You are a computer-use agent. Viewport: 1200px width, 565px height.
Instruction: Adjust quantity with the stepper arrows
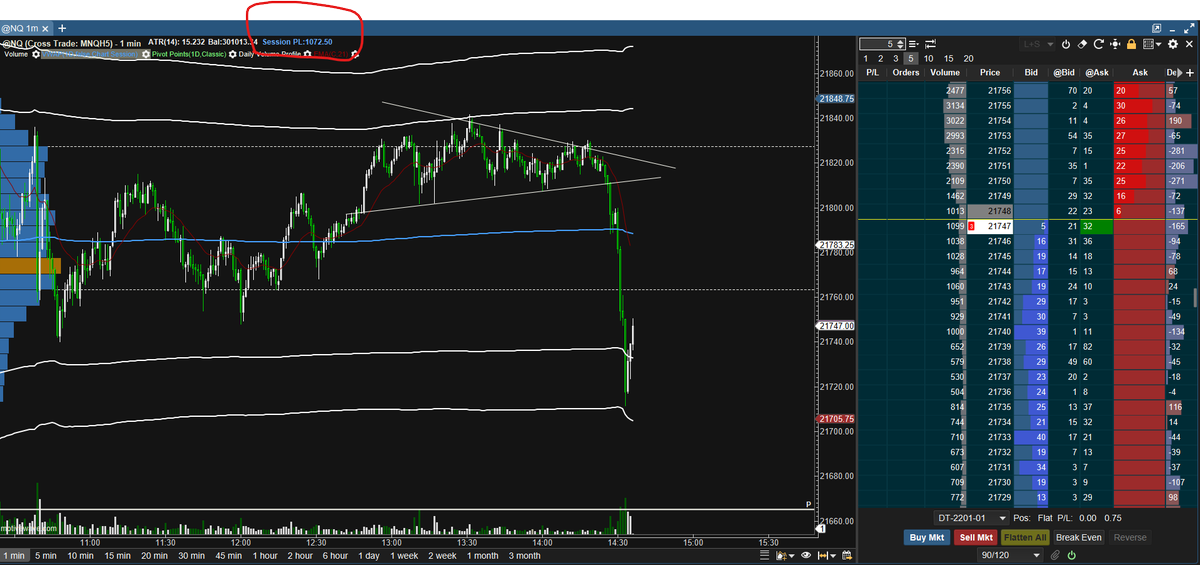tap(901, 44)
